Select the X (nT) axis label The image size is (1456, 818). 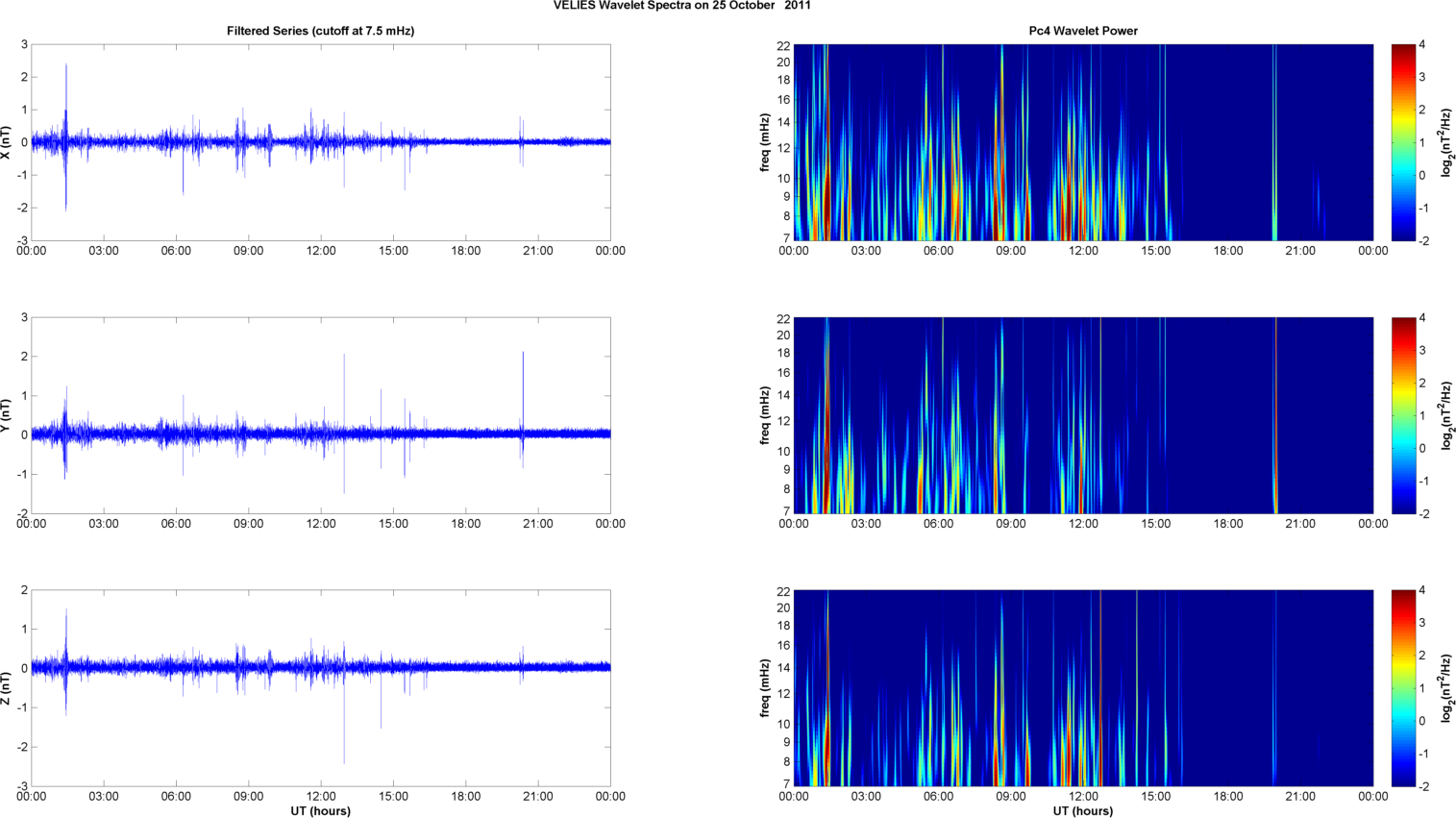[x=7, y=142]
